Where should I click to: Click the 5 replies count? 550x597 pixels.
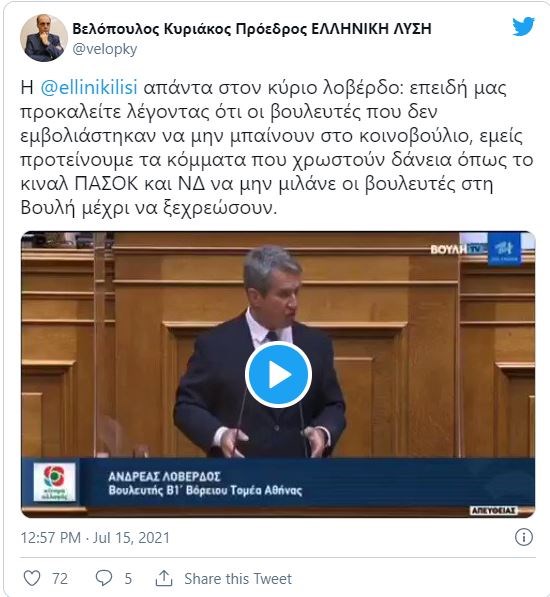pyautogui.click(x=128, y=579)
